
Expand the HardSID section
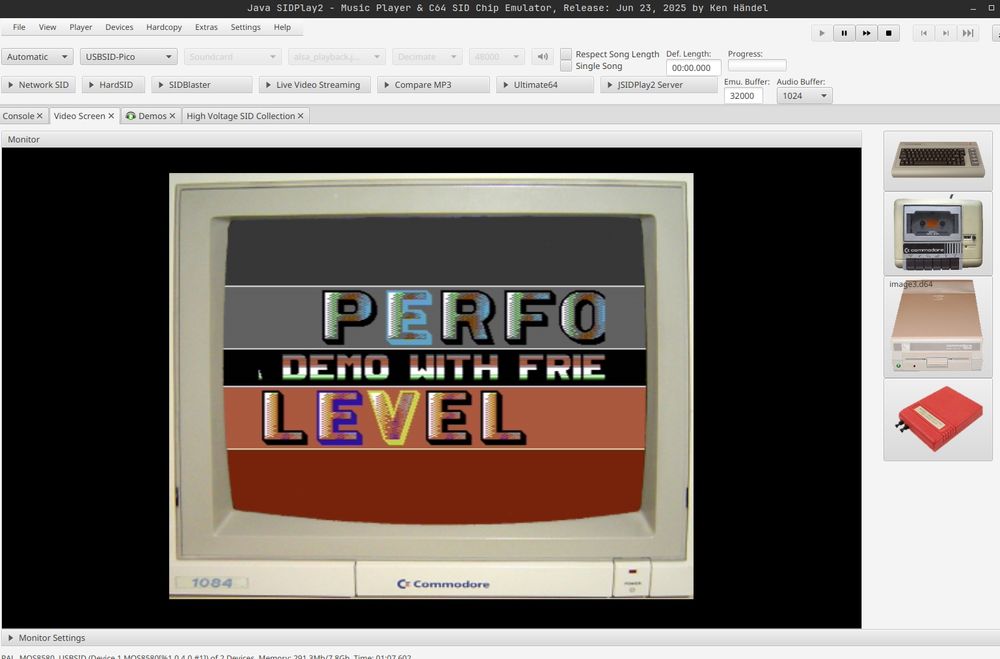[113, 85]
